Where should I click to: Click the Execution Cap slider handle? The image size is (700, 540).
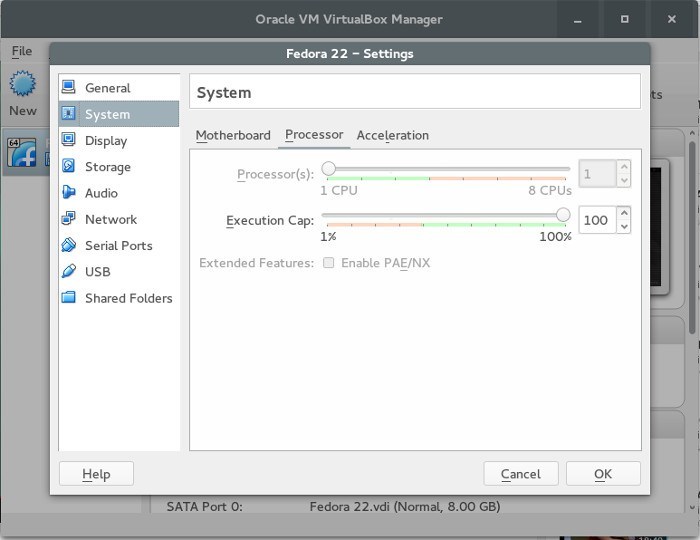point(563,215)
